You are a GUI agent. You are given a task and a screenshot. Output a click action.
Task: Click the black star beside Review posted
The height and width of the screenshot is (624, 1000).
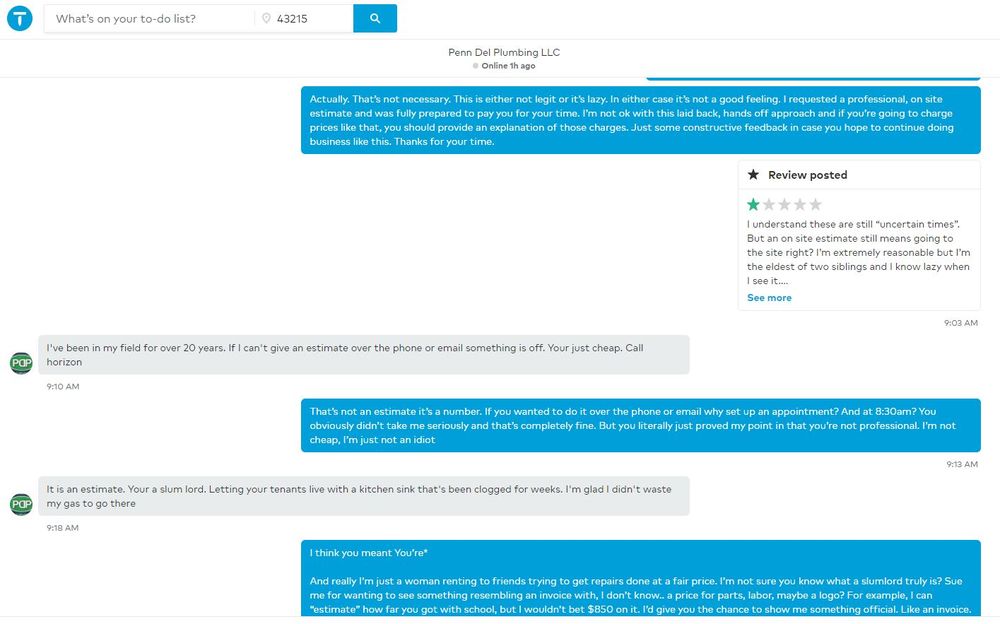[x=754, y=175]
